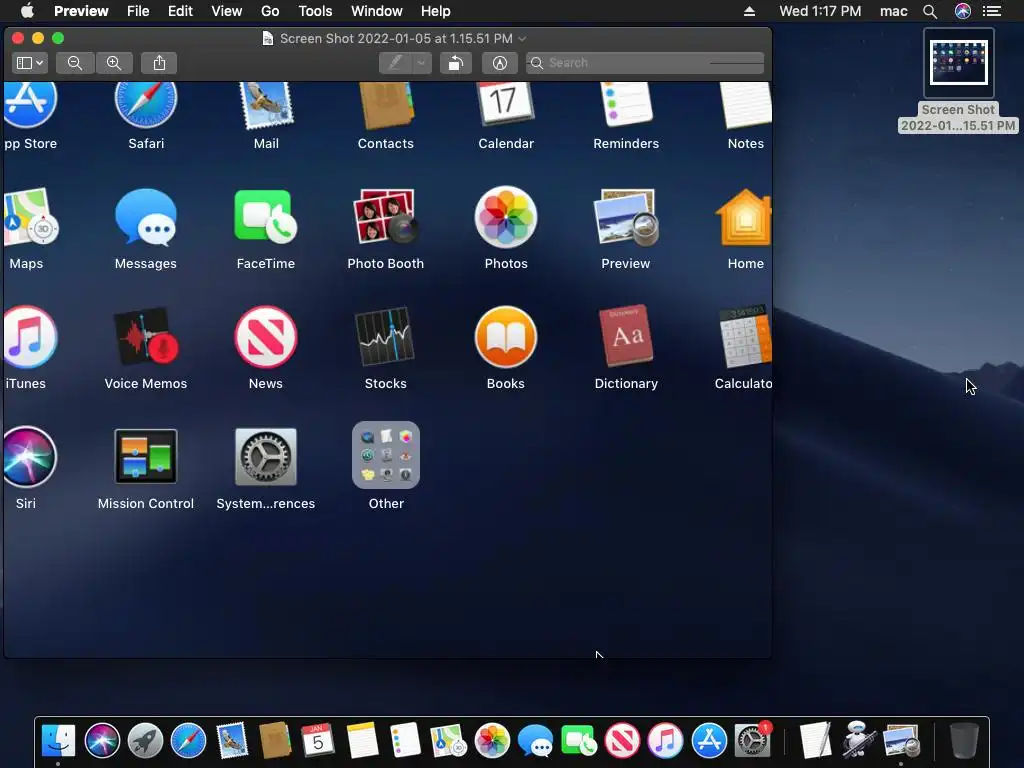Click the Books icon in the image

tap(505, 337)
